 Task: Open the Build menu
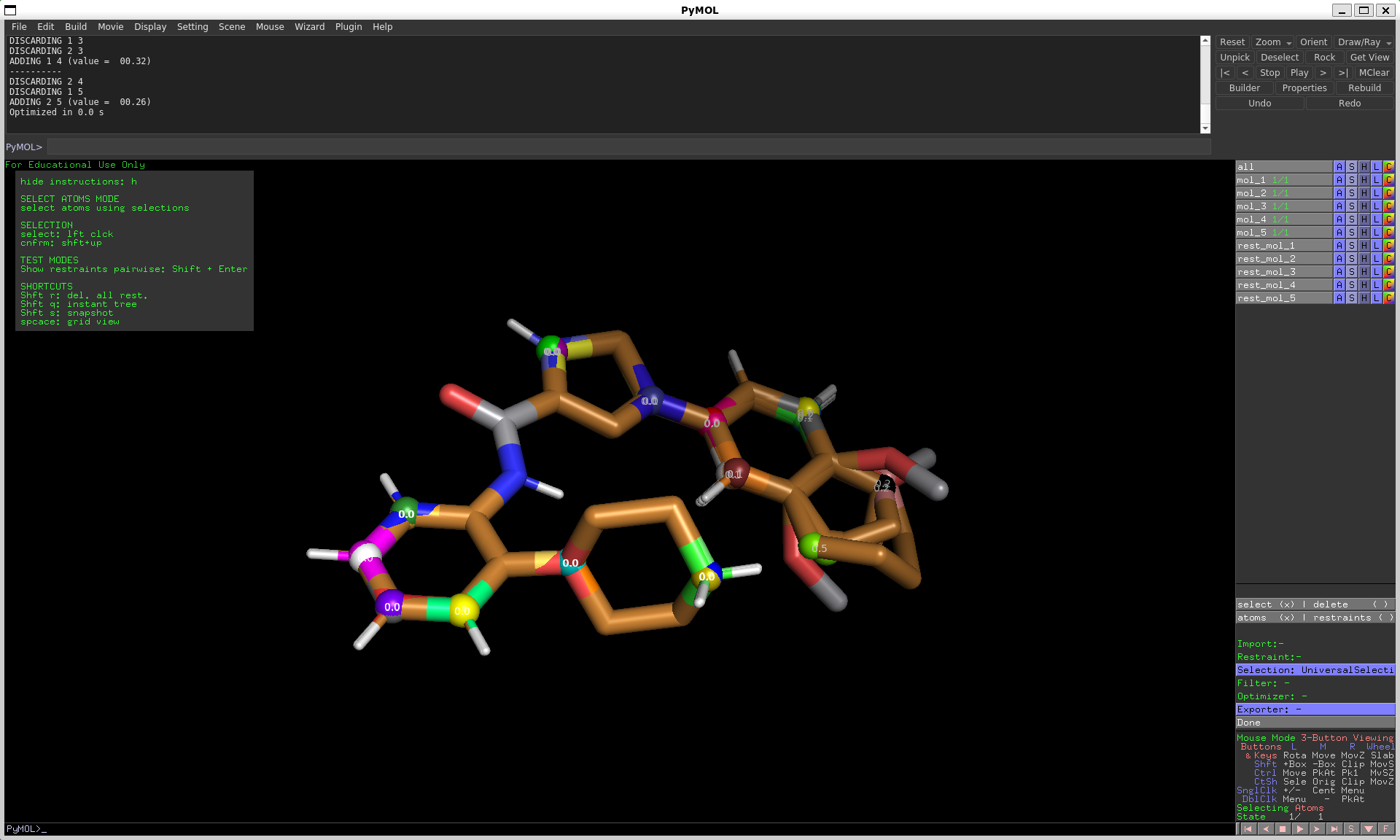[x=76, y=27]
